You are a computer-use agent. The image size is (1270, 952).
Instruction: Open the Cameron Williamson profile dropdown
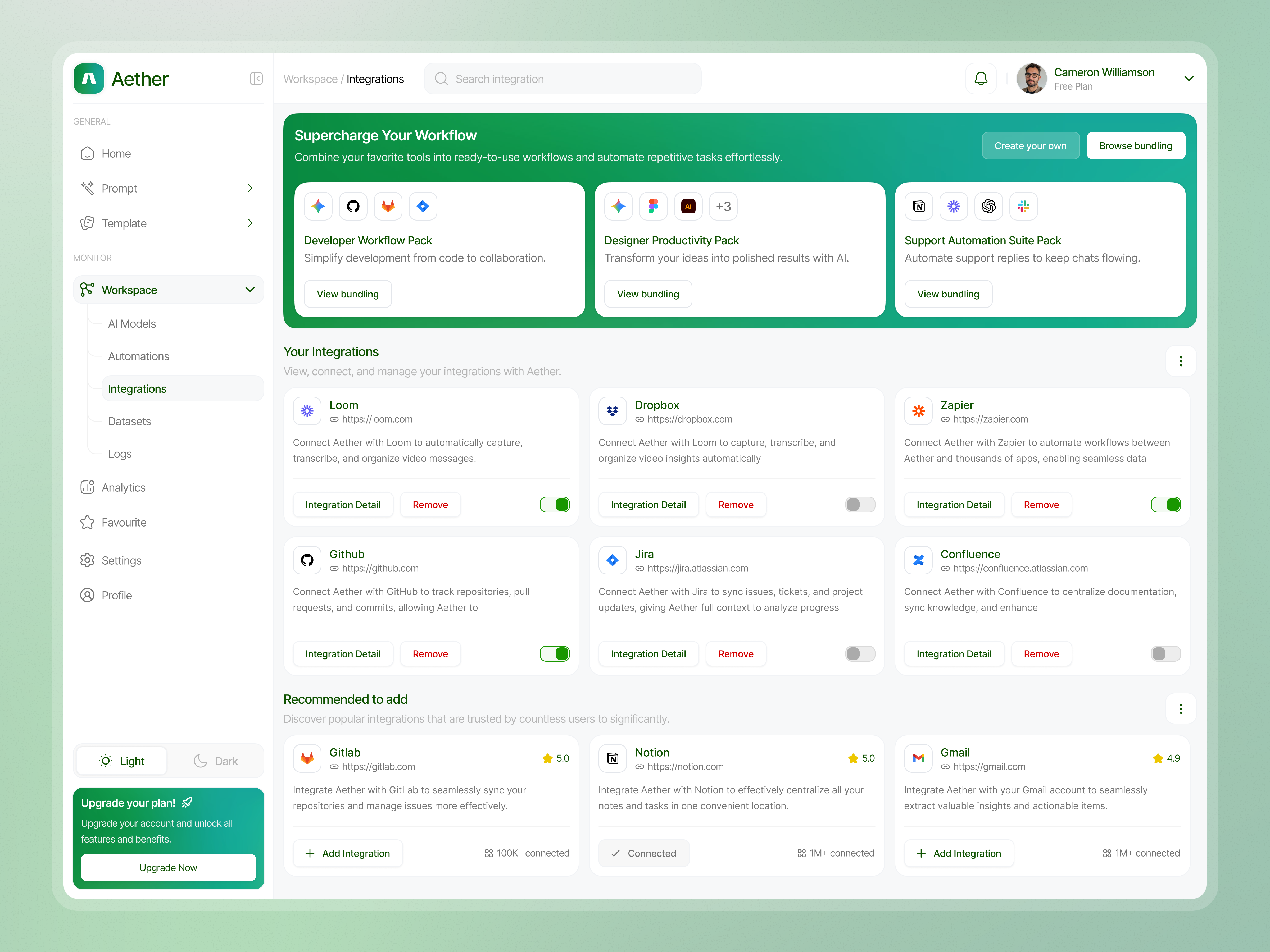click(1189, 79)
